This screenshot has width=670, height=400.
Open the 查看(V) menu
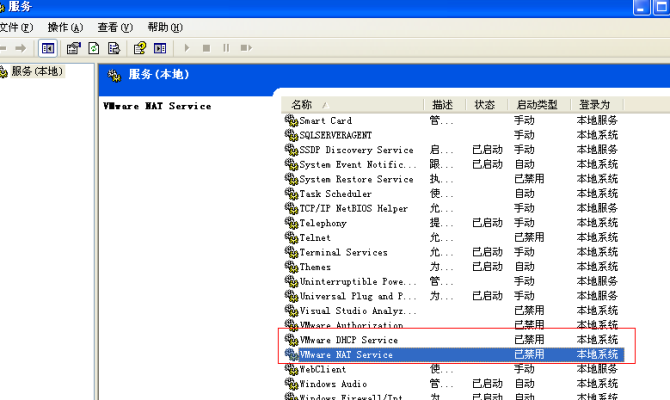click(x=115, y=28)
